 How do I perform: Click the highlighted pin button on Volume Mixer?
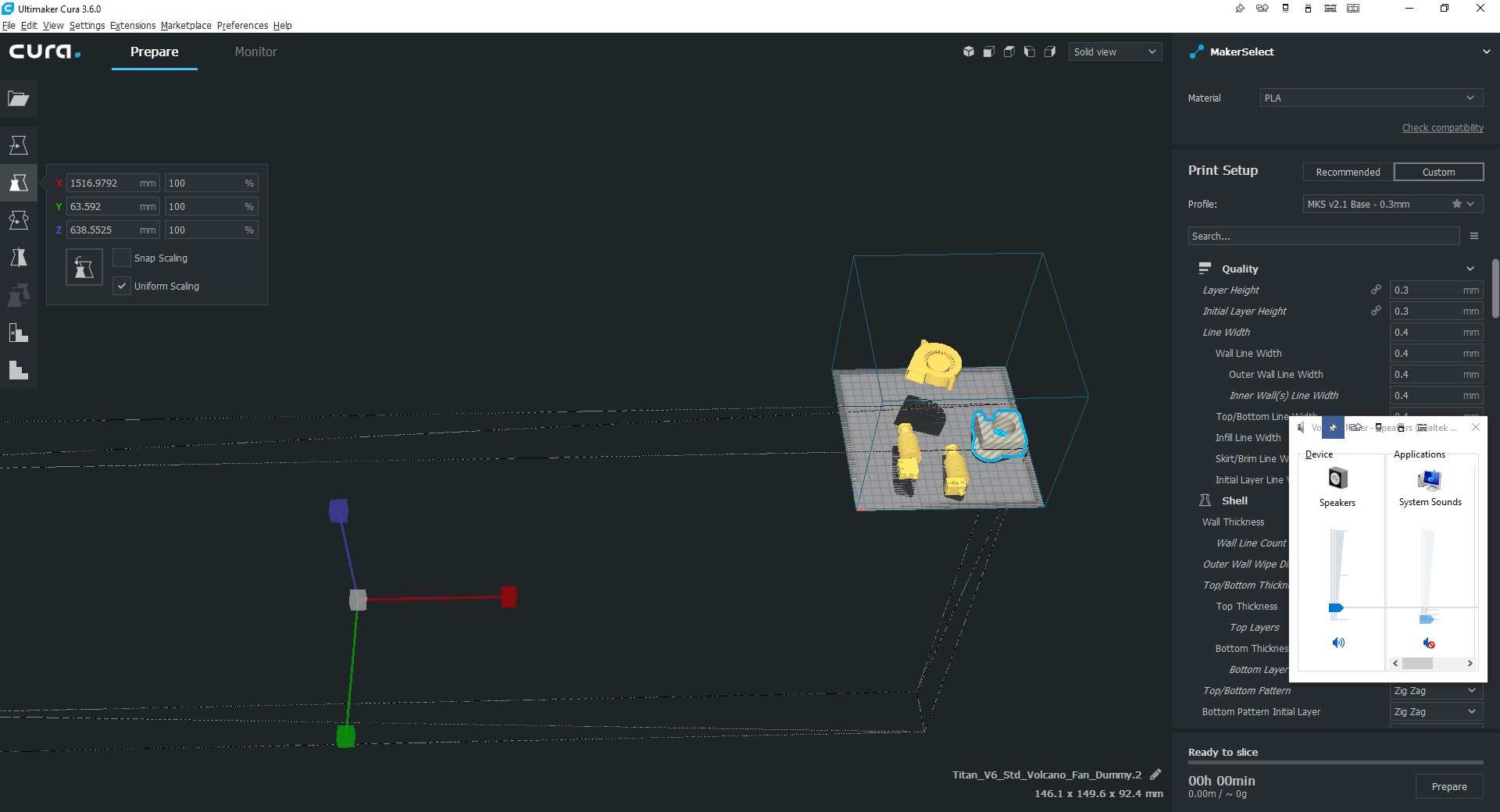[1333, 427]
